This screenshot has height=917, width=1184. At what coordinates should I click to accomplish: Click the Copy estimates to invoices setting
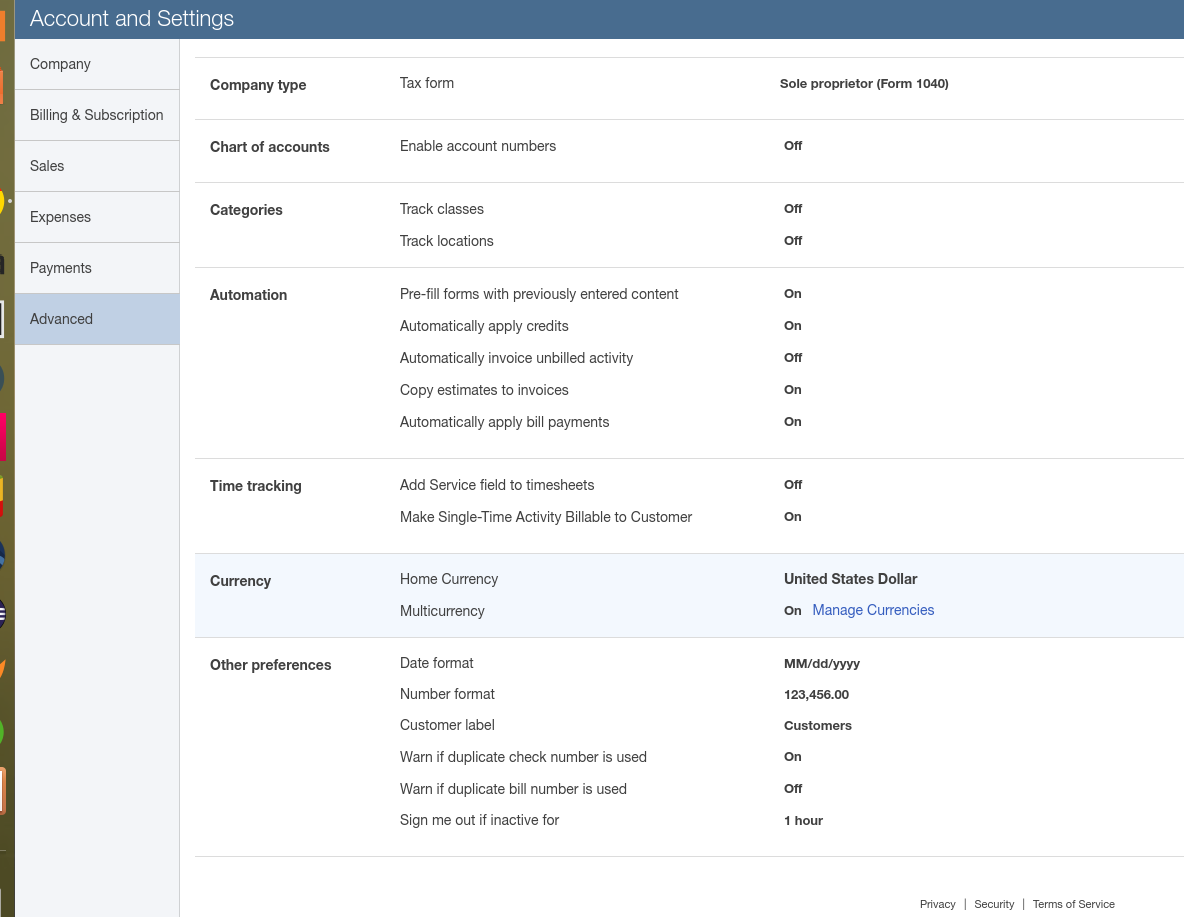pyautogui.click(x=484, y=390)
